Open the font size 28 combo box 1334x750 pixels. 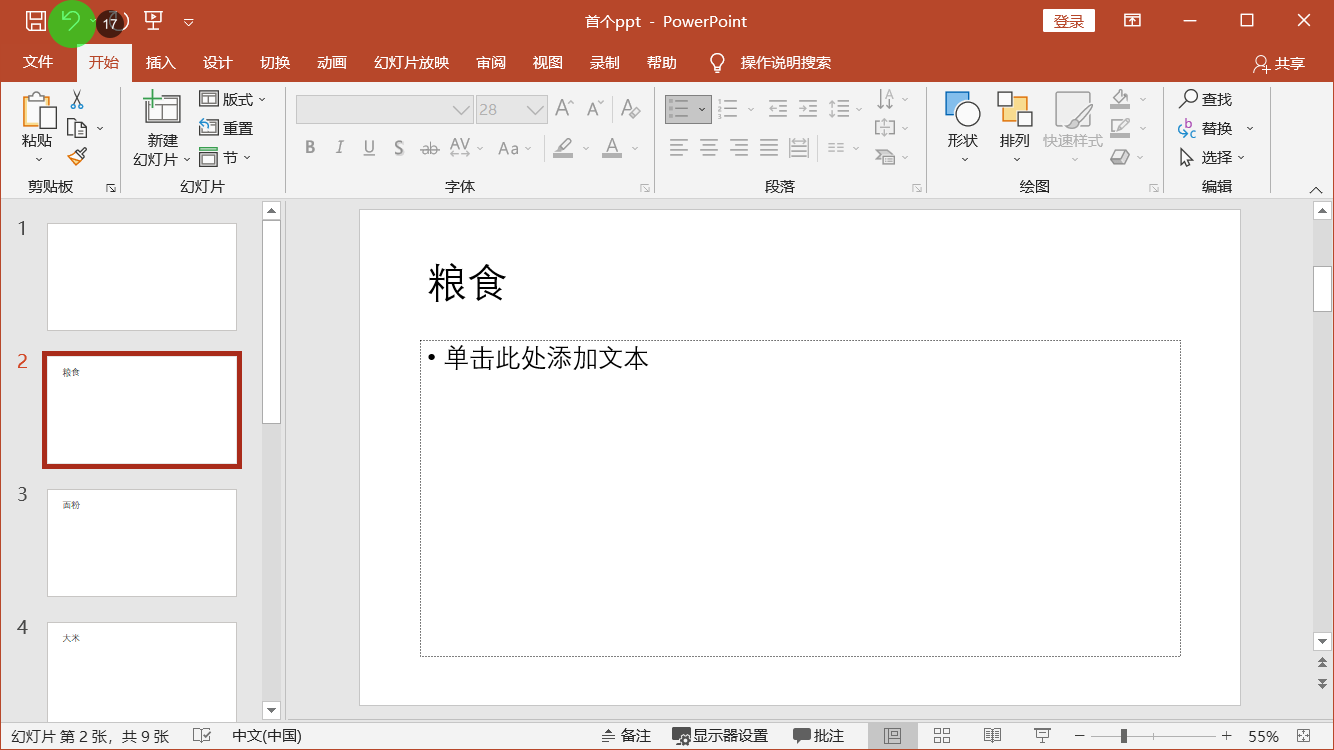point(511,109)
